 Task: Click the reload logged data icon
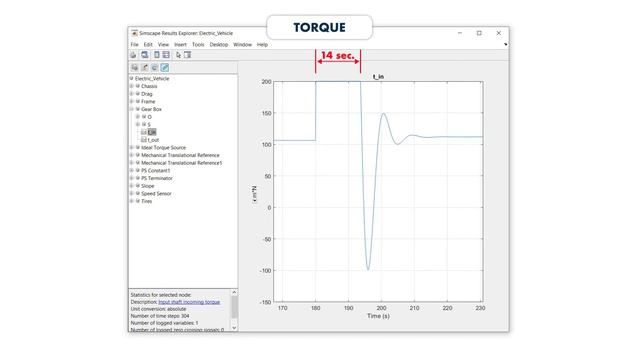(x=154, y=67)
